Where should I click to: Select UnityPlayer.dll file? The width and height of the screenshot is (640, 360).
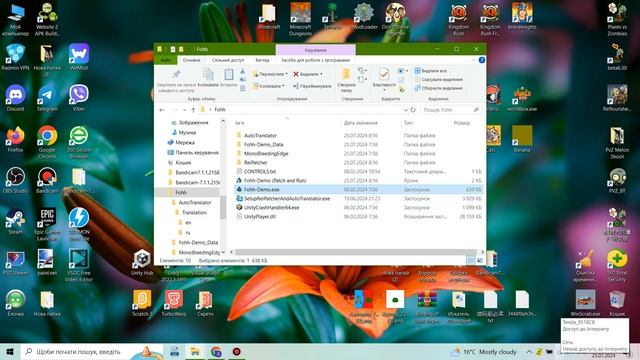click(260, 216)
